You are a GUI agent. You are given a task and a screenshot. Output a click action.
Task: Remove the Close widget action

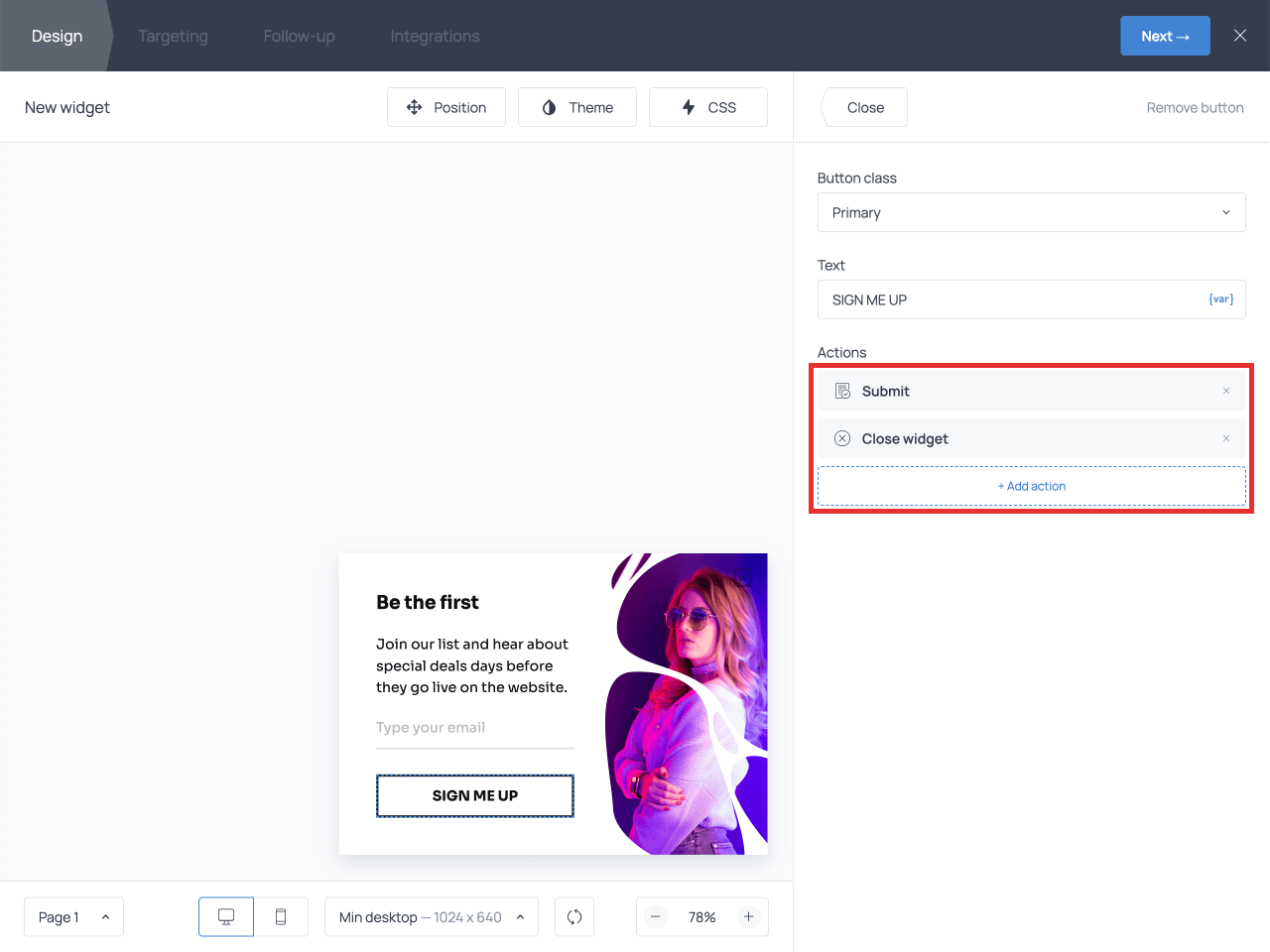pyautogui.click(x=1226, y=438)
